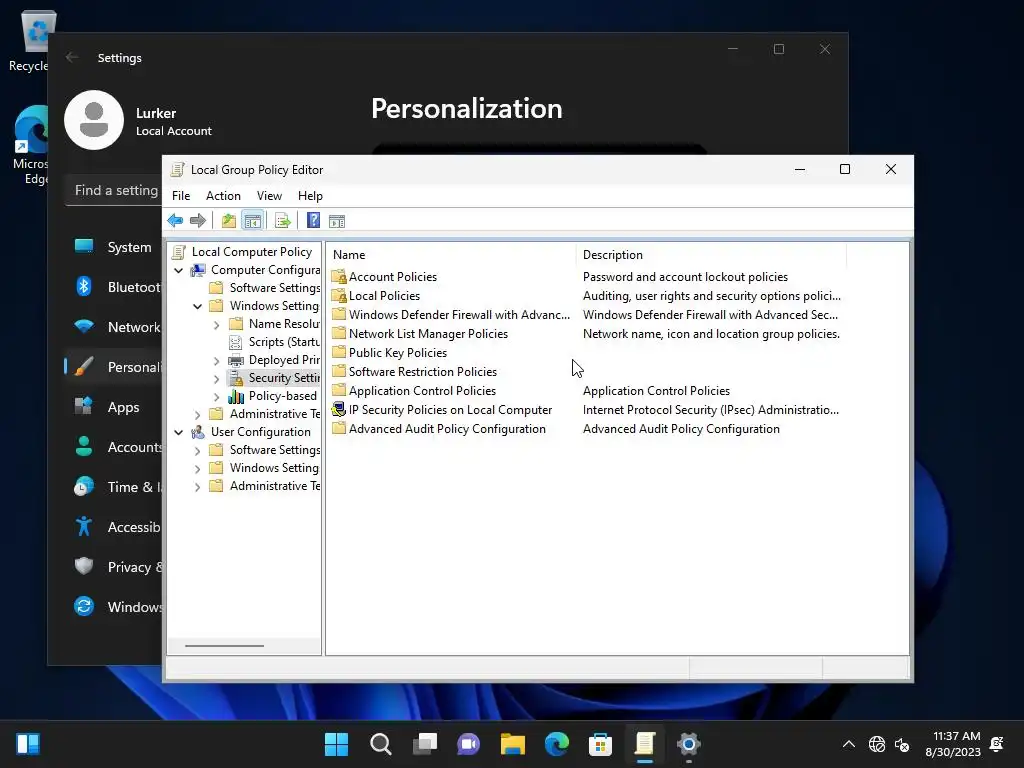Open File Explorer from taskbar
Screen dimensions: 1024x768
tap(513, 744)
